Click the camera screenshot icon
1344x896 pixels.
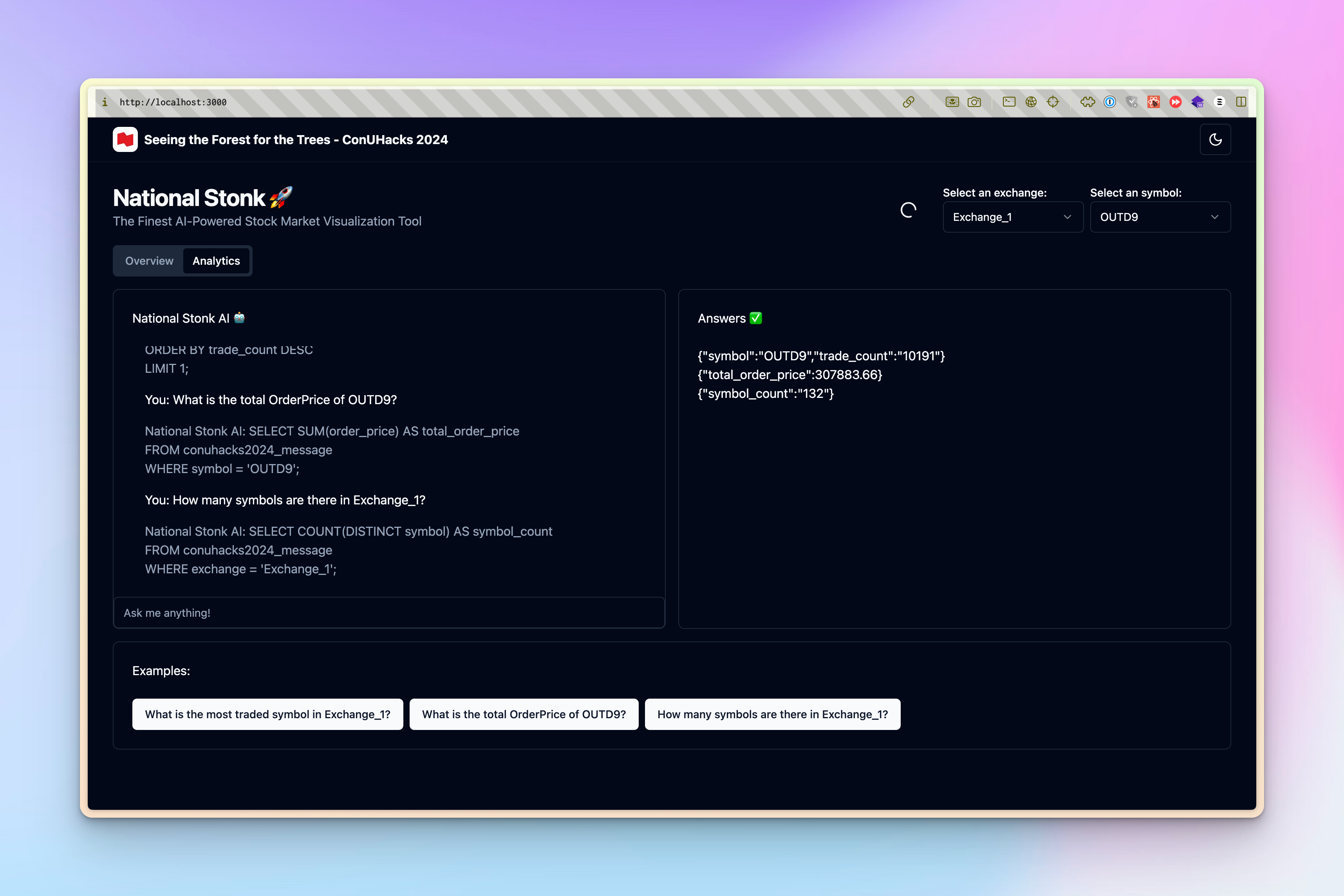click(974, 102)
